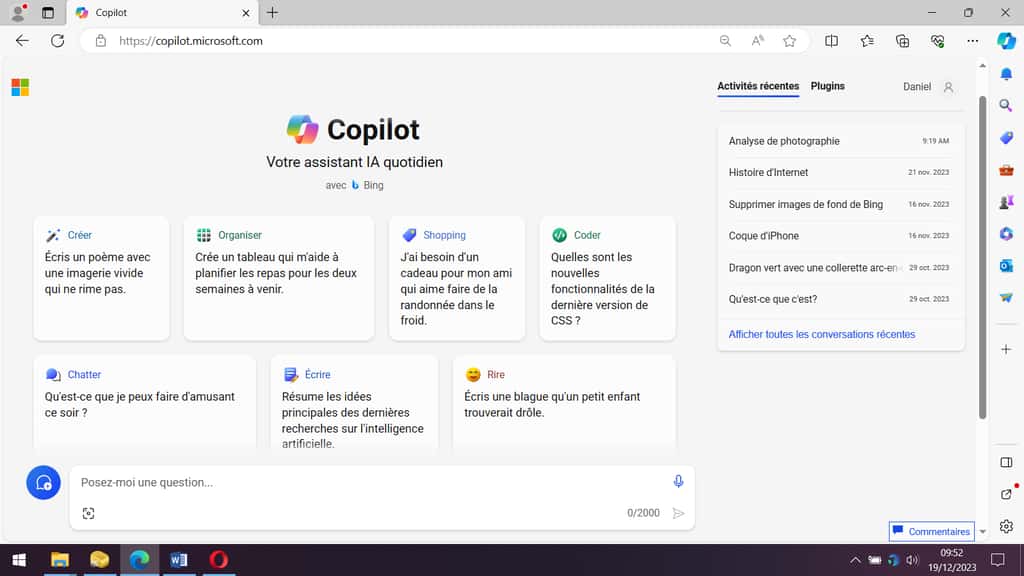Add this page to favorites with the star
The height and width of the screenshot is (576, 1024).
pos(790,41)
